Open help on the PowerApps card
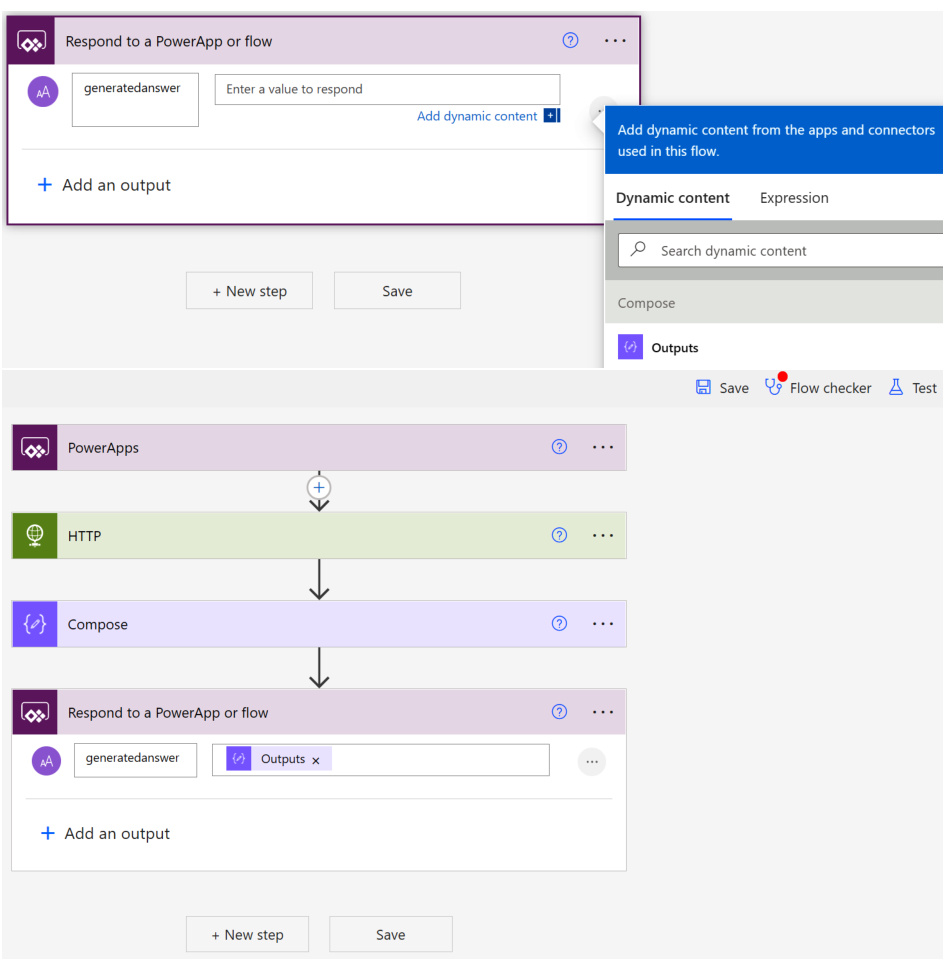Screen dimensions: 951x964 (x=559, y=447)
